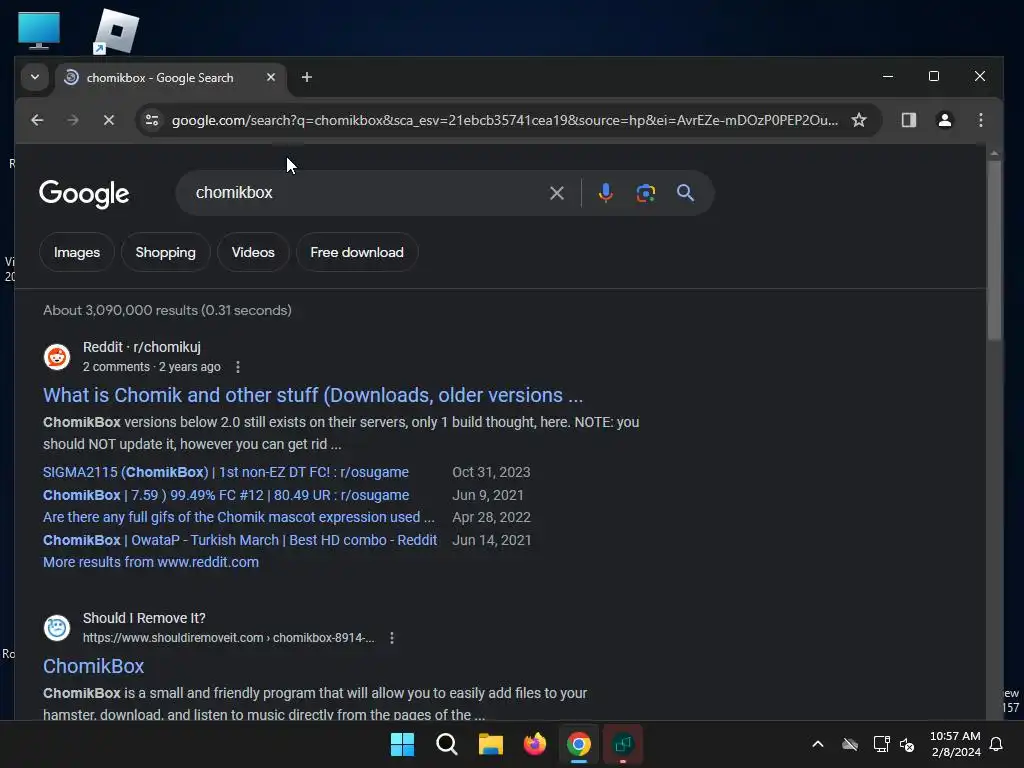Open the Windows Start menu
The image size is (1024, 768).
pyautogui.click(x=402, y=744)
